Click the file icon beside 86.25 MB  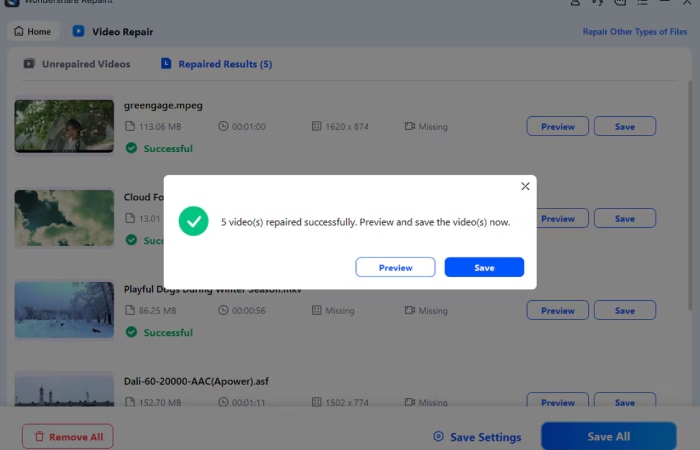pos(130,310)
